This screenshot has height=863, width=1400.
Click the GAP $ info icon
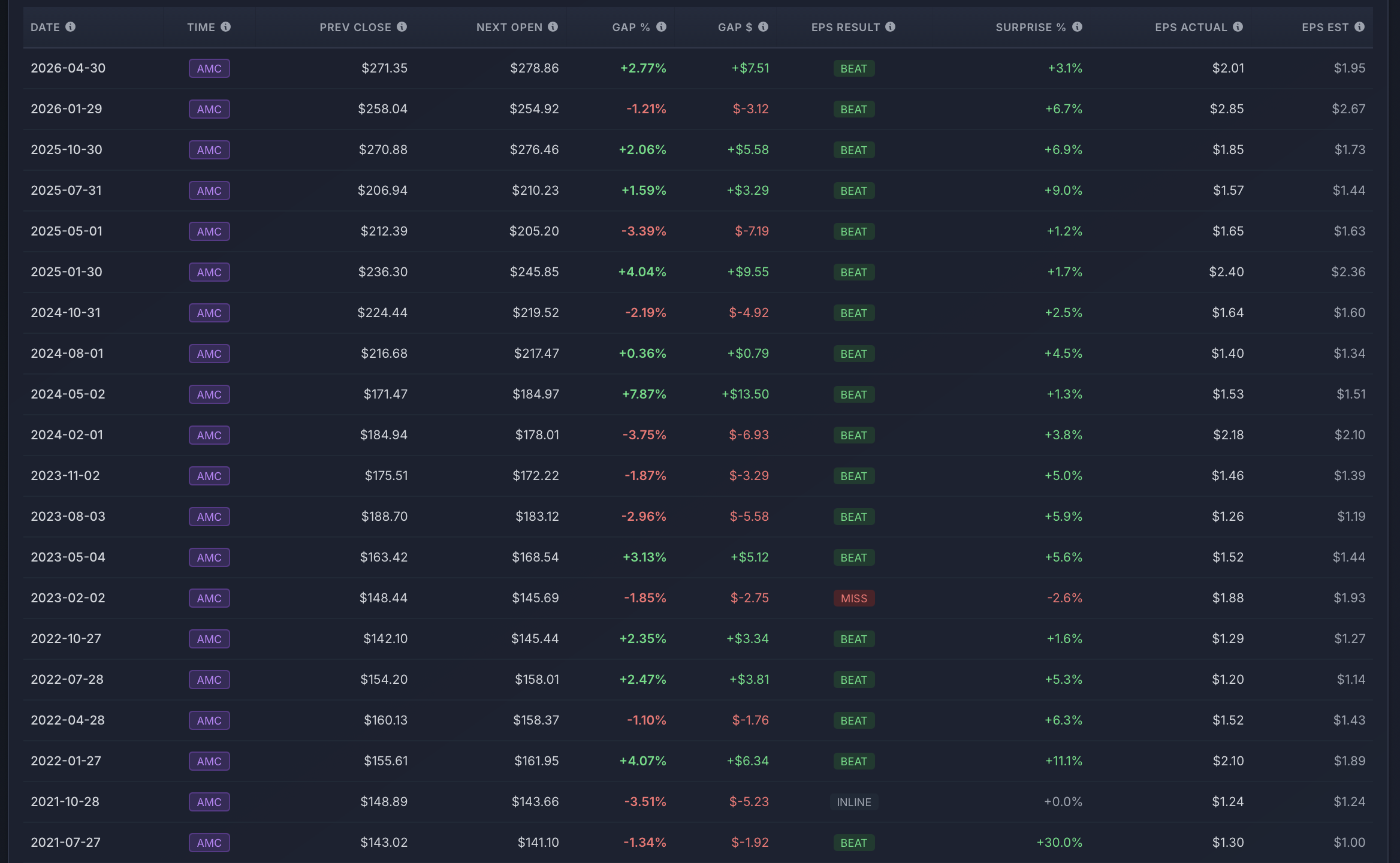click(x=763, y=27)
